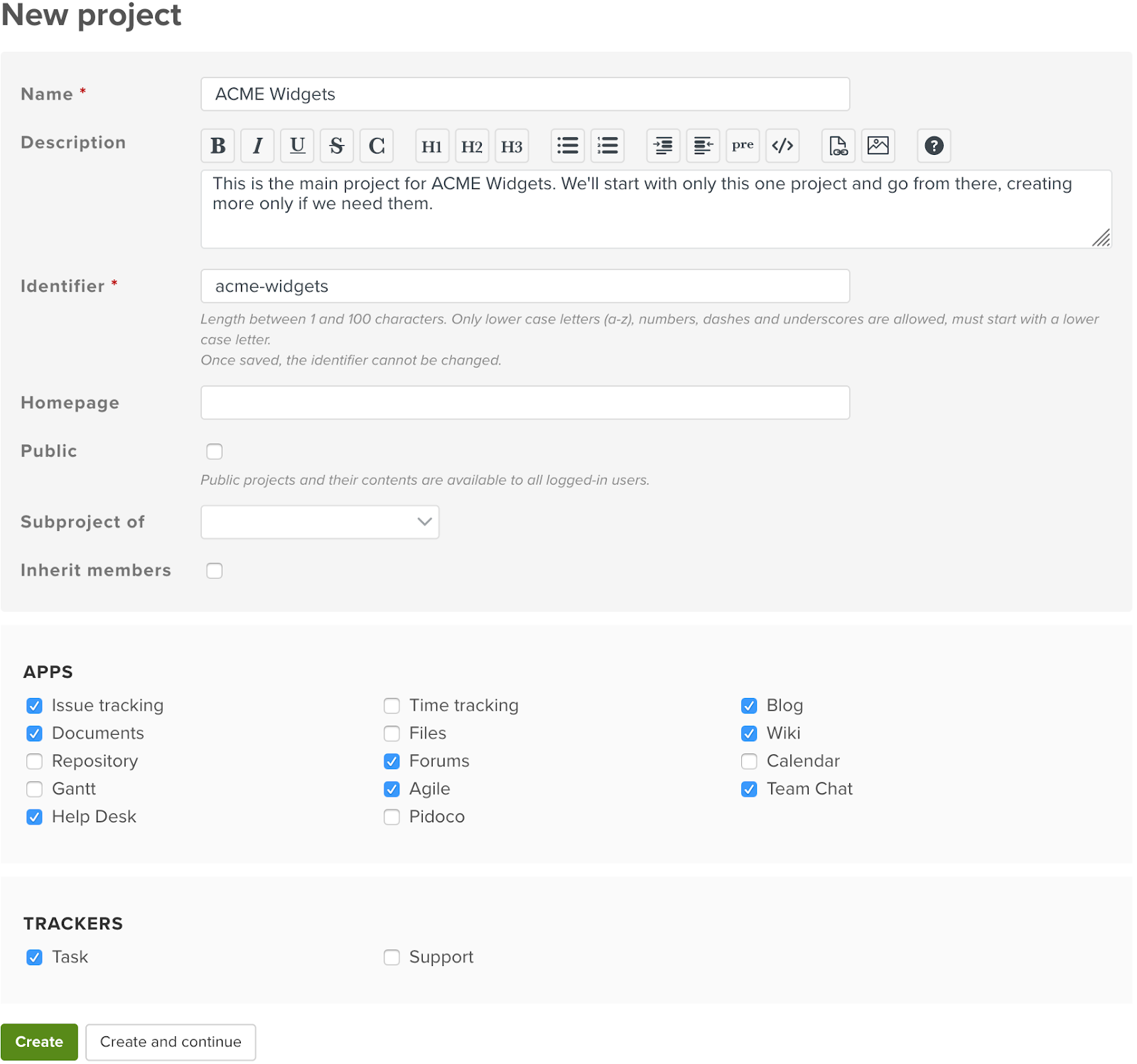Insert heading level 2 (H2)
The image size is (1137, 1064).
click(x=472, y=146)
